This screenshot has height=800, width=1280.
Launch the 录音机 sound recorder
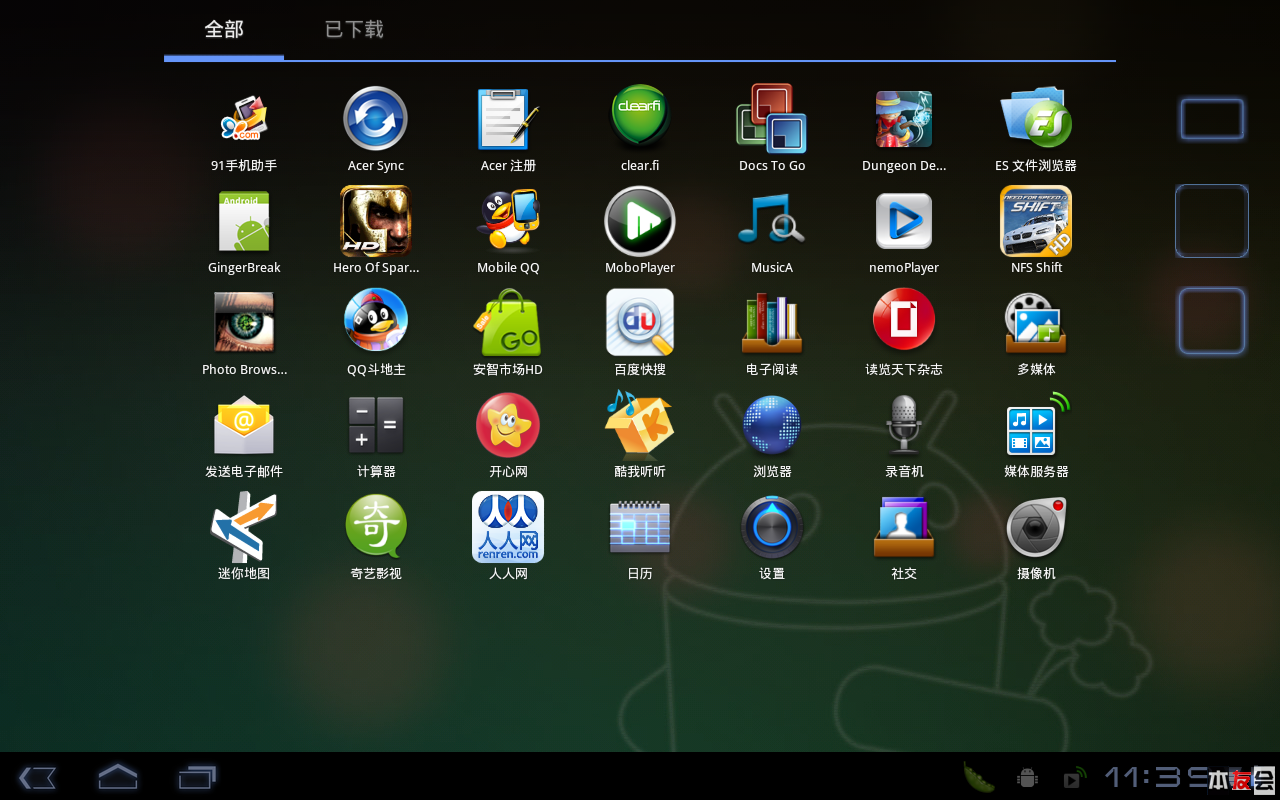tap(904, 426)
